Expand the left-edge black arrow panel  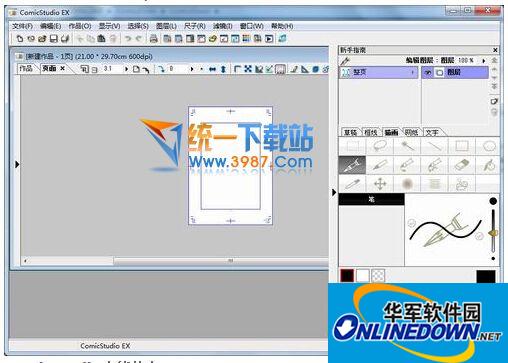17,164
